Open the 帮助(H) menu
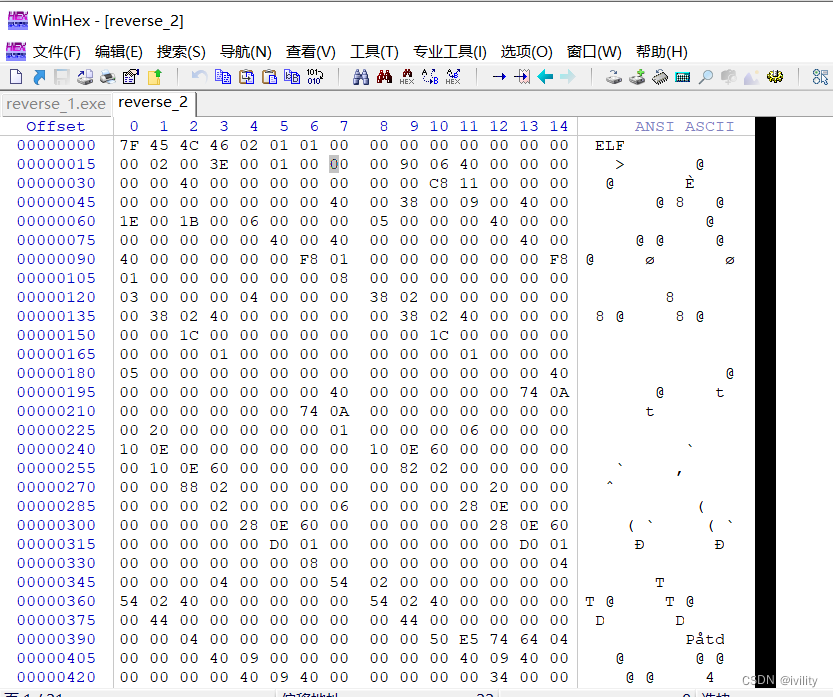Viewport: 833px width, 697px height. coord(661,52)
